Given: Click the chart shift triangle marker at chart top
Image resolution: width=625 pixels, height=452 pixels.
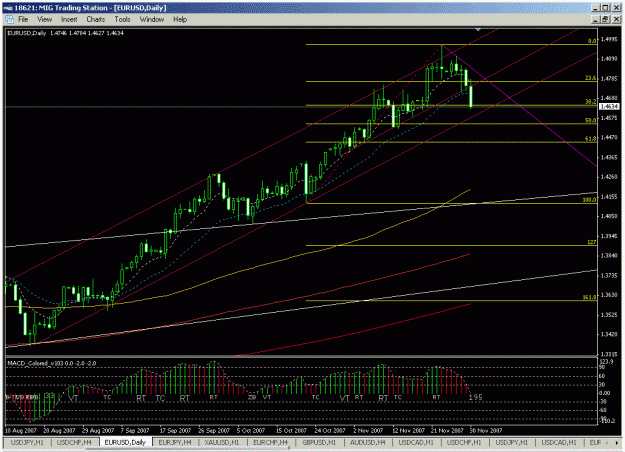Looking at the screenshot, I should pyautogui.click(x=478, y=29).
